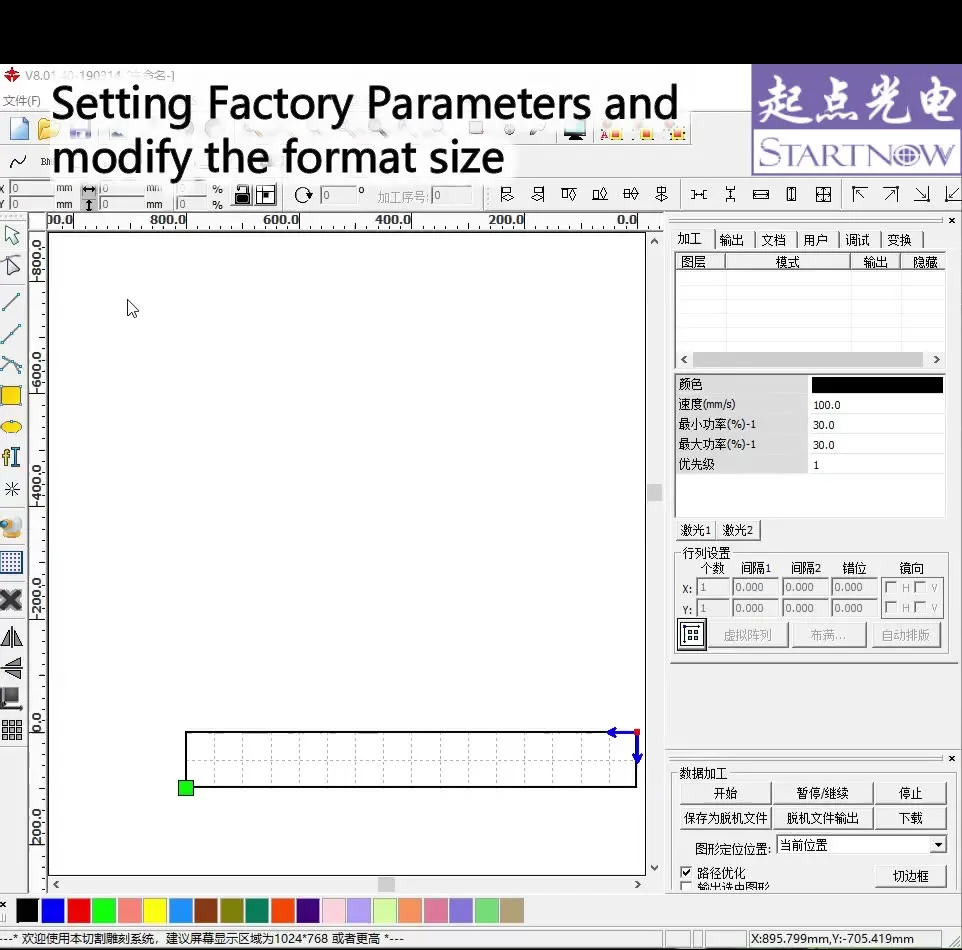Viewport: 962px width, 950px height.
Task: Click the rotation angle input field
Action: [338, 196]
